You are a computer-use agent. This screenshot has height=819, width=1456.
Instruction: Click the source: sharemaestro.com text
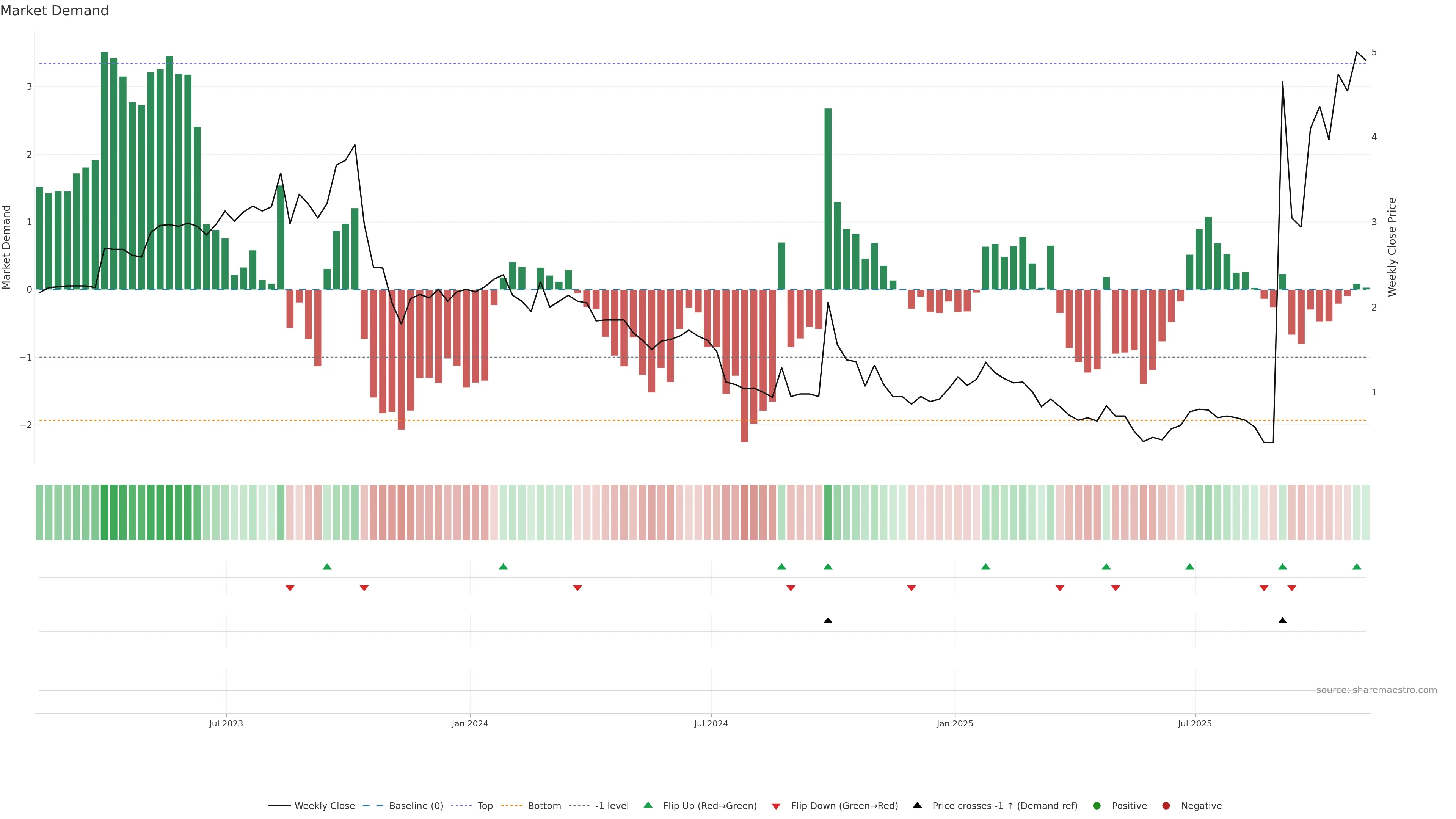pos(1376,690)
